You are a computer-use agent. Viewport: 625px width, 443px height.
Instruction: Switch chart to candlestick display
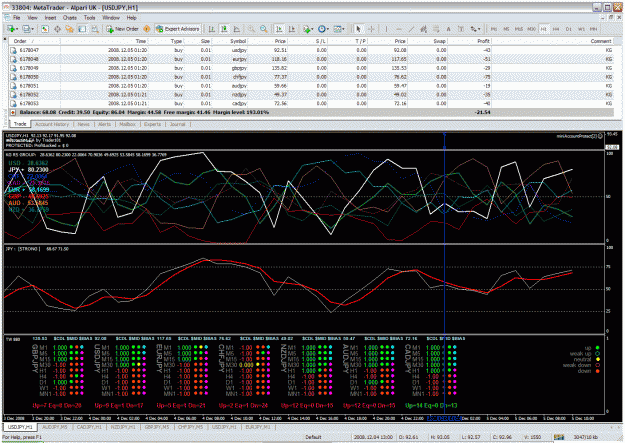(224, 29)
